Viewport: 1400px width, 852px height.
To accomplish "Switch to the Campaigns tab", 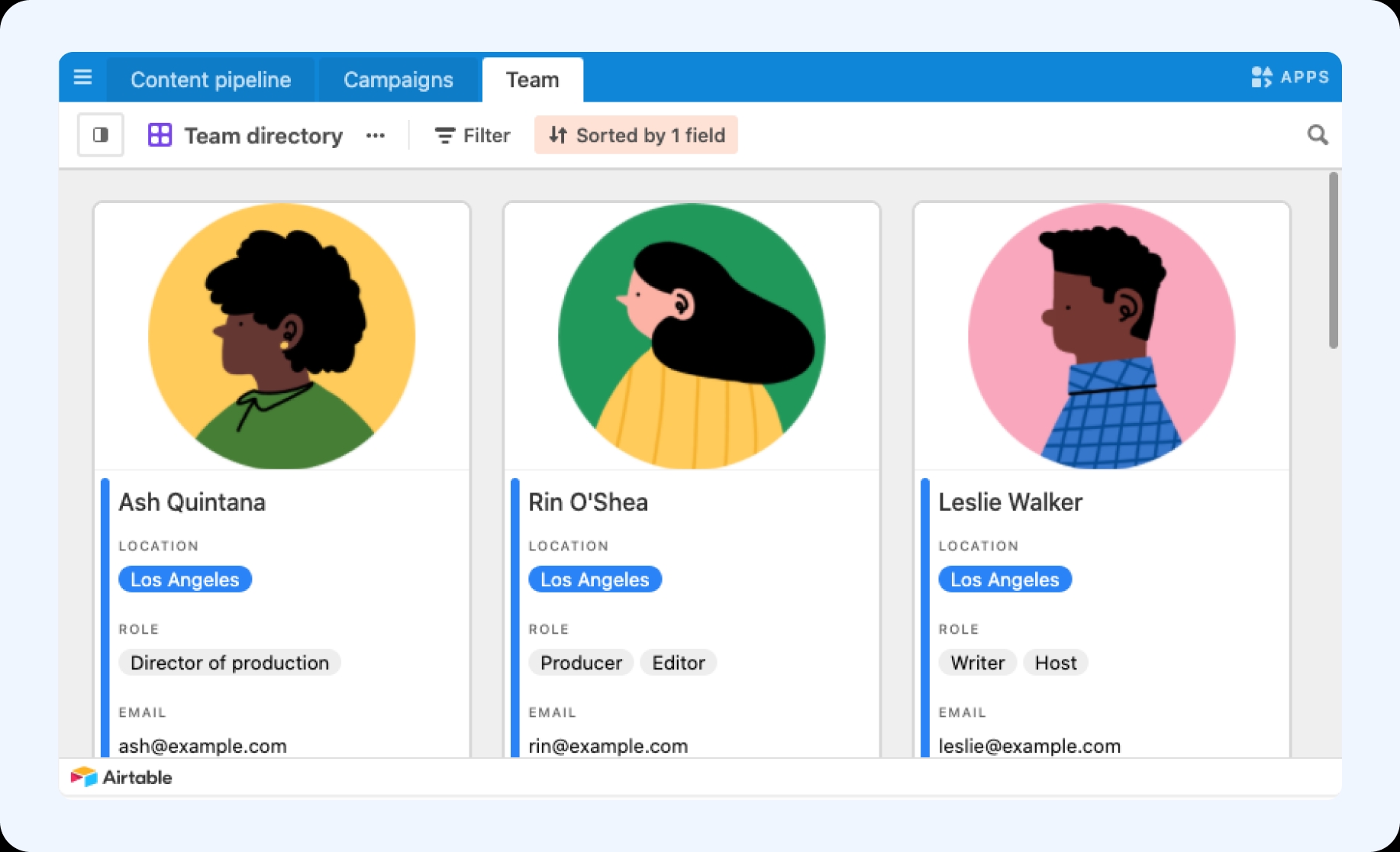I will (x=398, y=79).
